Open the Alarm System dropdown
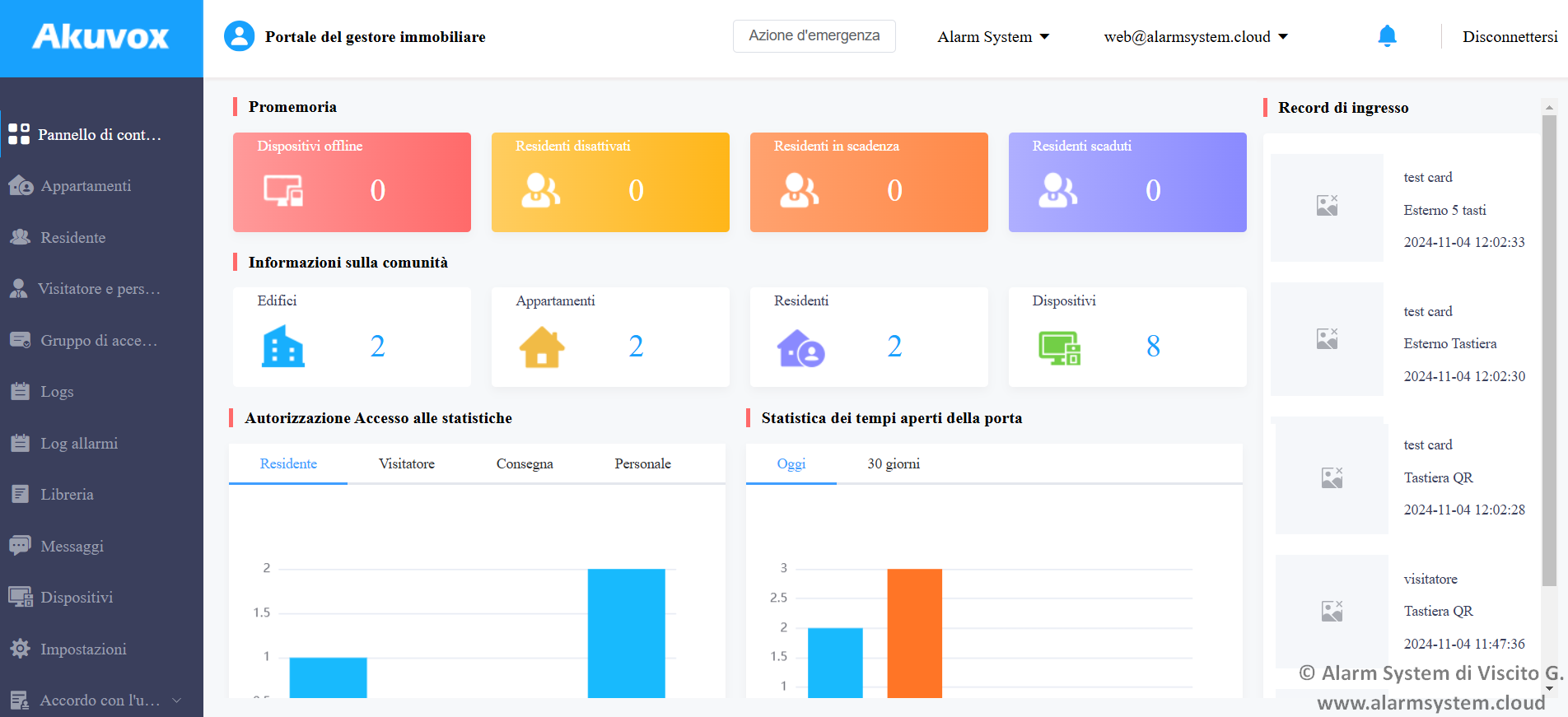1568x717 pixels. 993,36
